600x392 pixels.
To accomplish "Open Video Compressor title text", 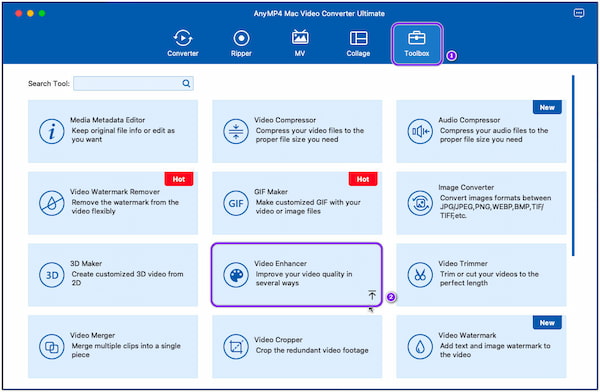I will [285, 120].
